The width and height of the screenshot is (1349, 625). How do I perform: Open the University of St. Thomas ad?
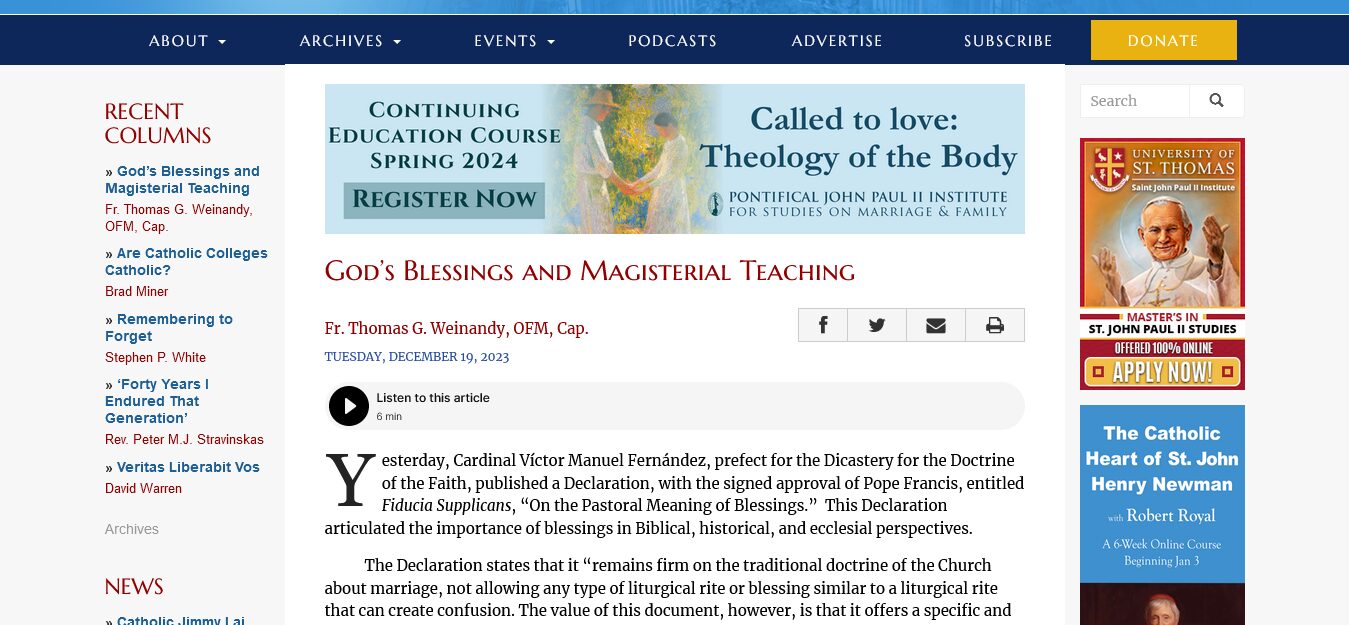point(1162,264)
